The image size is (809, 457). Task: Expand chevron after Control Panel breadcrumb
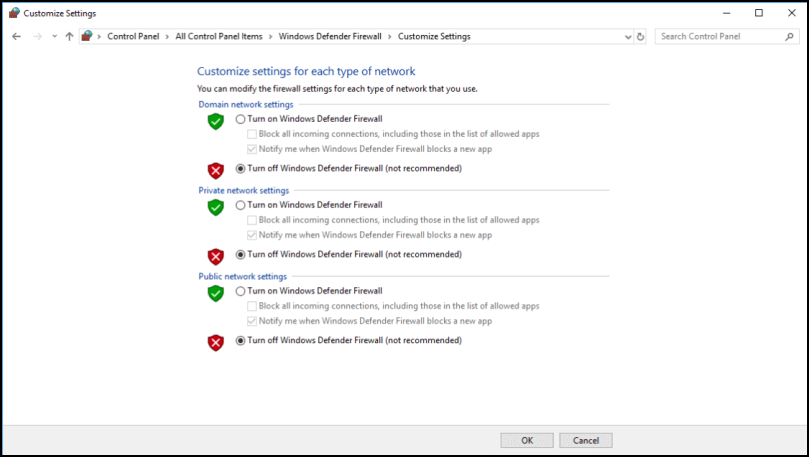(167, 37)
